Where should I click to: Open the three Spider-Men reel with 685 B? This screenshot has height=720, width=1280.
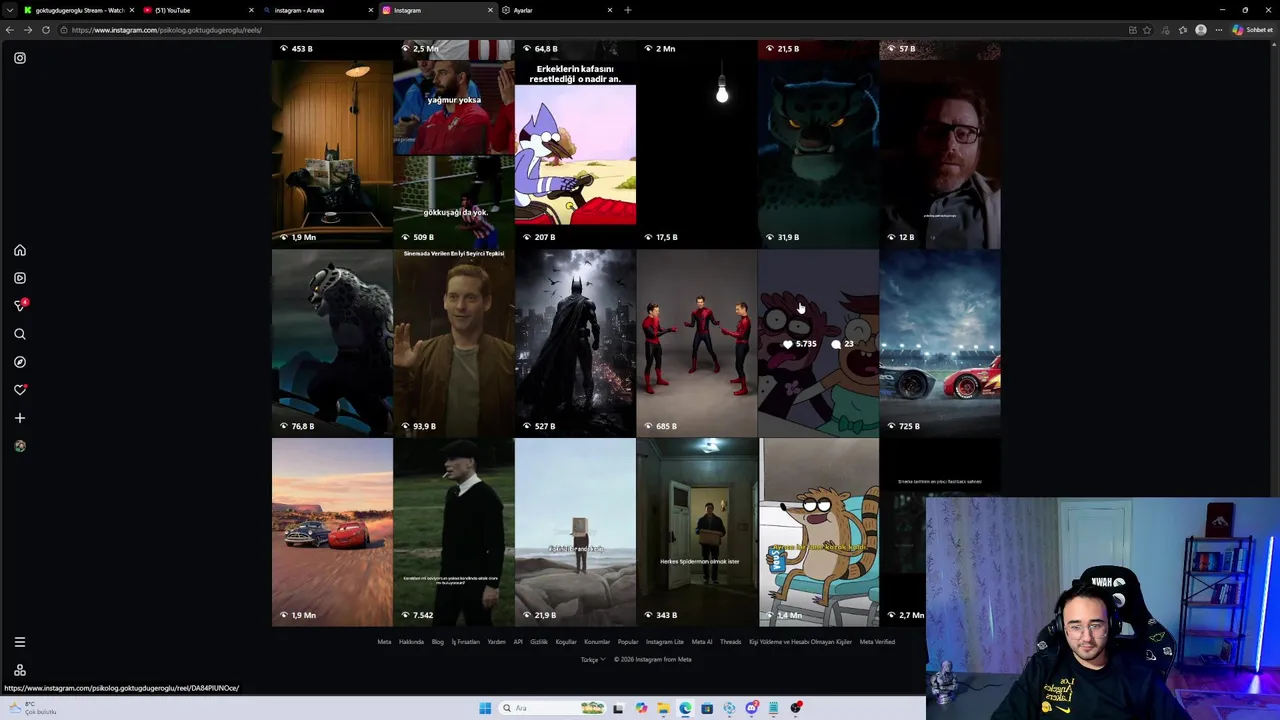(697, 343)
